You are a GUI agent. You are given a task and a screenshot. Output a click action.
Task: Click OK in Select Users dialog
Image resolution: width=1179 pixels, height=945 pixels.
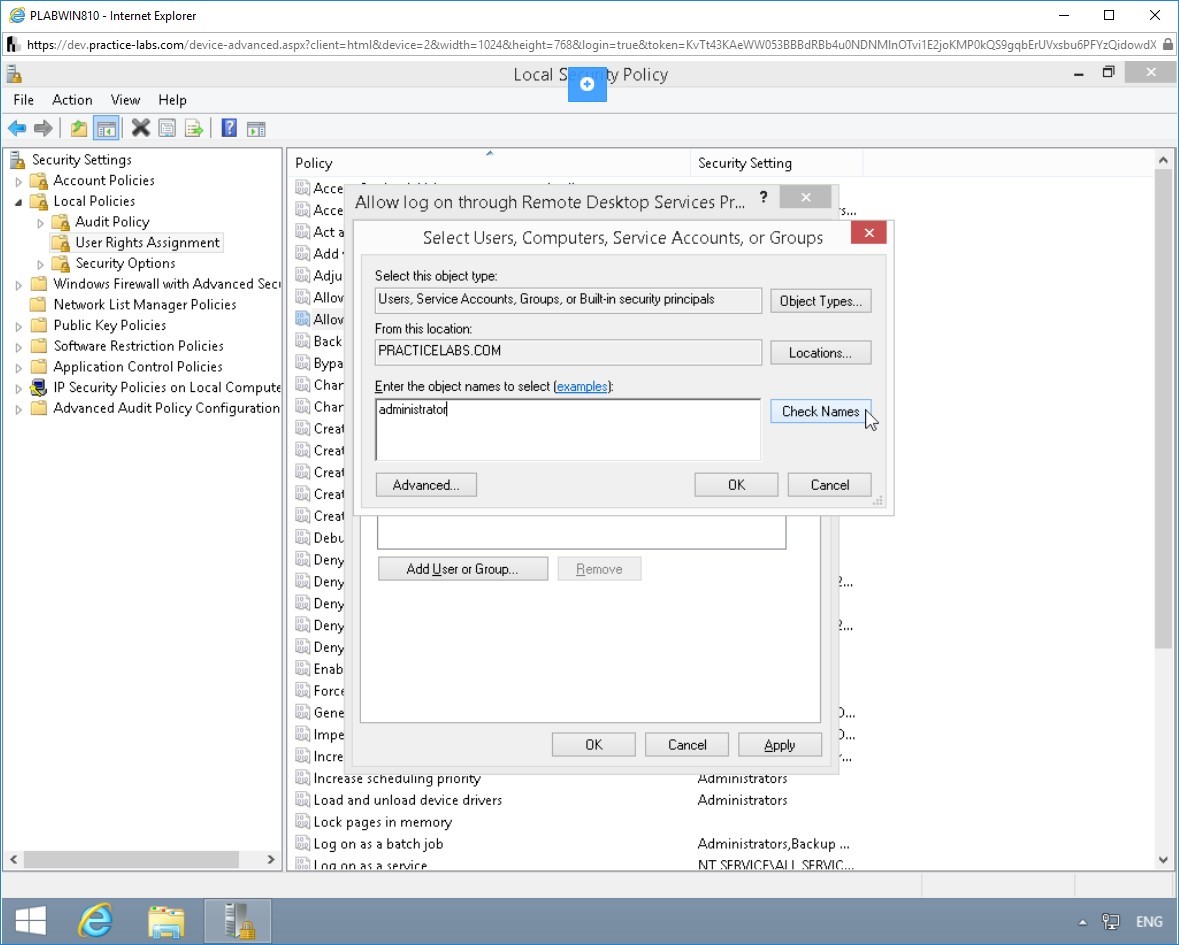pos(736,485)
